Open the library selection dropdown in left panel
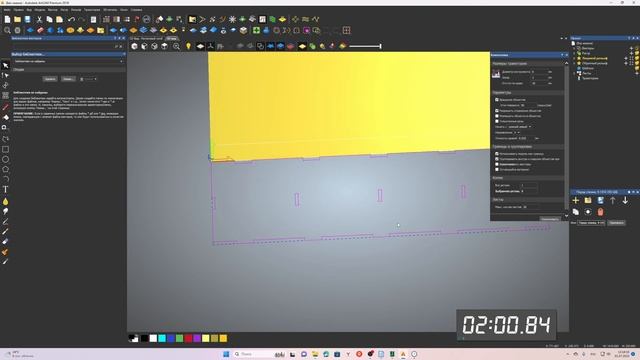The width and height of the screenshot is (640, 360). coord(68,61)
